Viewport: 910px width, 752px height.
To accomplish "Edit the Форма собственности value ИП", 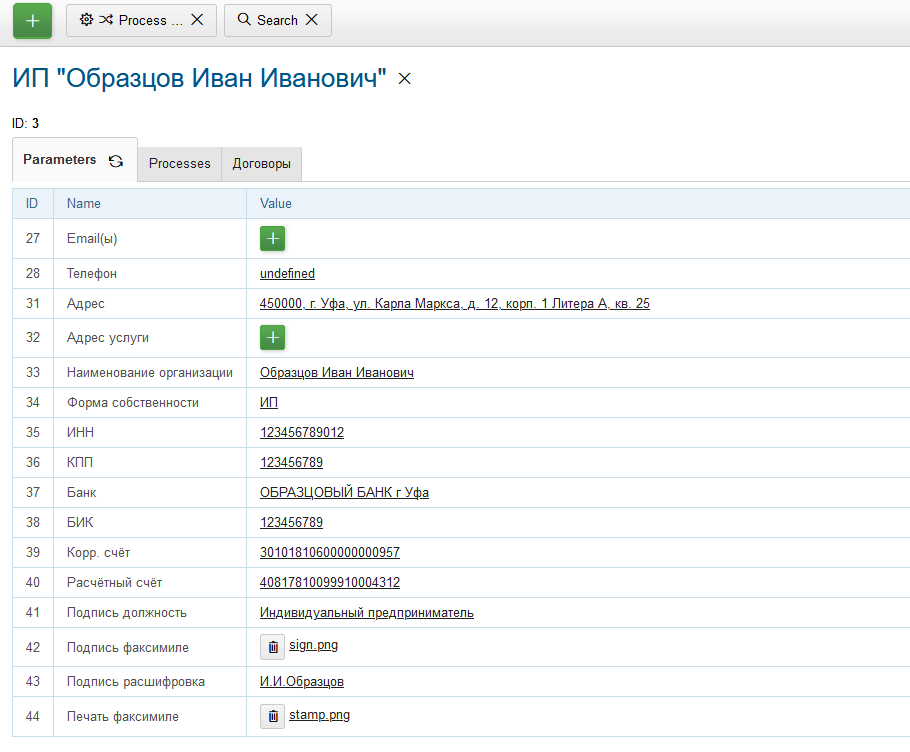I will pyautogui.click(x=269, y=402).
